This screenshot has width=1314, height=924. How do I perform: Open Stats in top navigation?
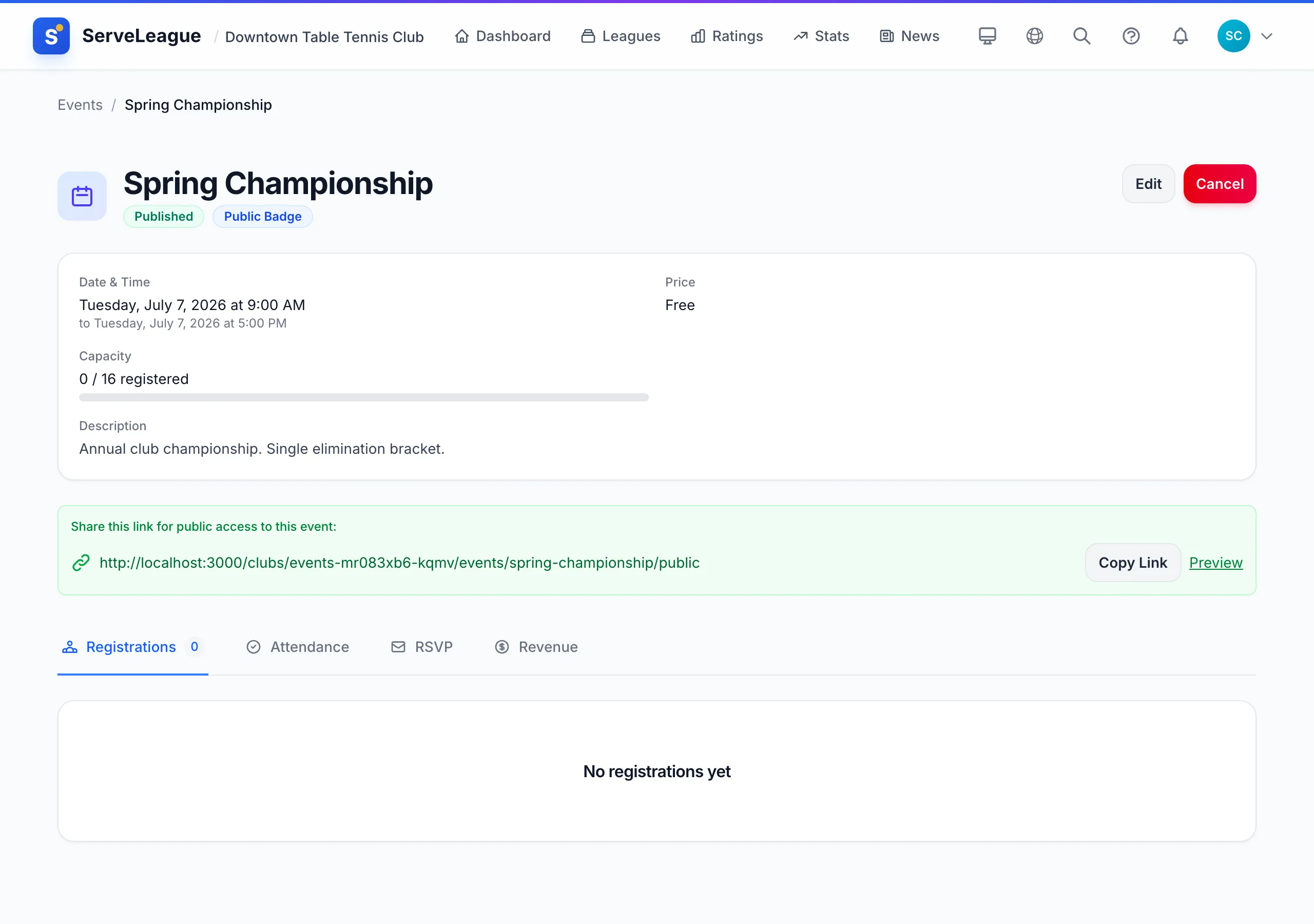[821, 36]
